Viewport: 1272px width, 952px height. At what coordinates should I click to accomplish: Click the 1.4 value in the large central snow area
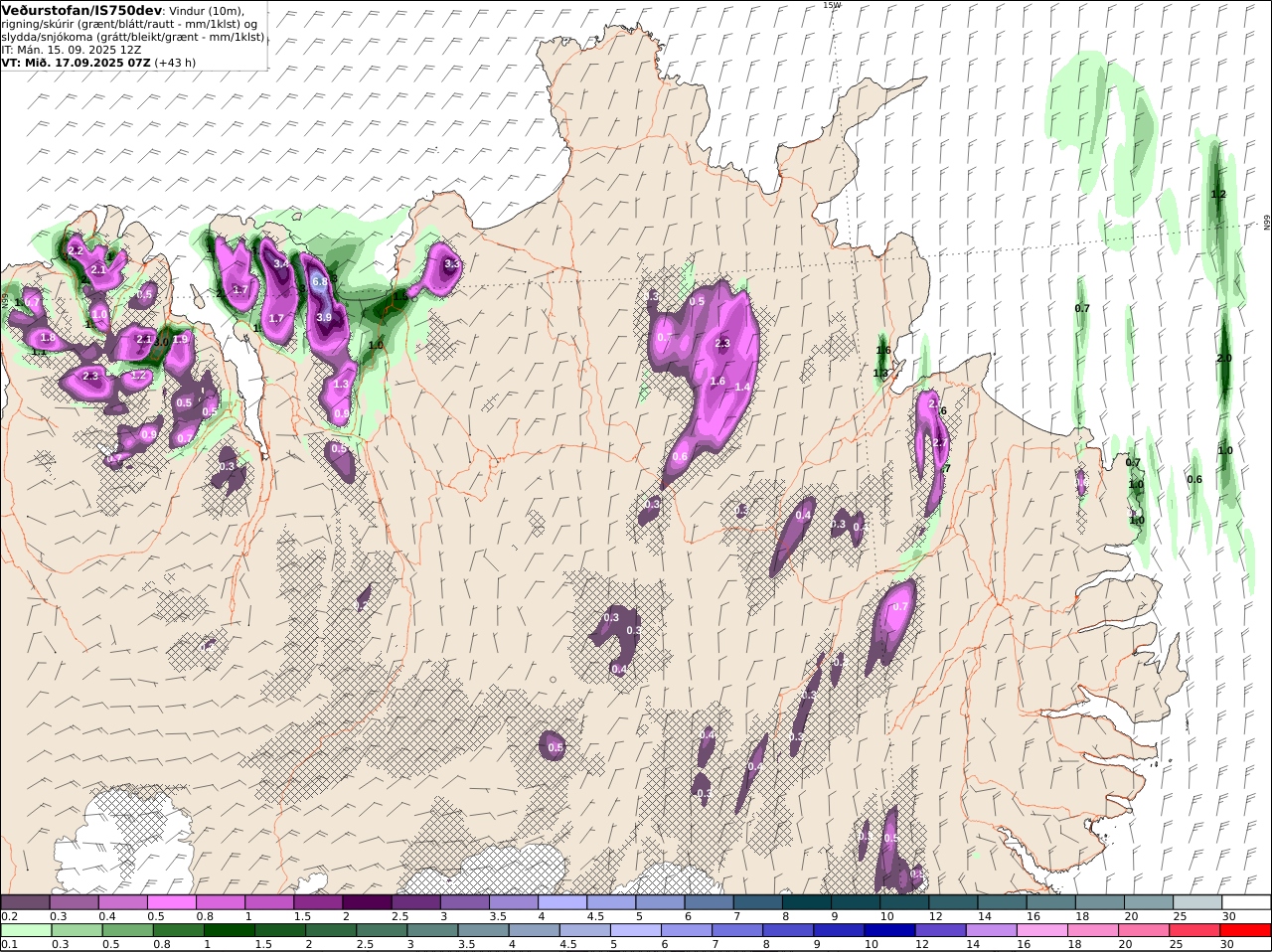coord(741,388)
